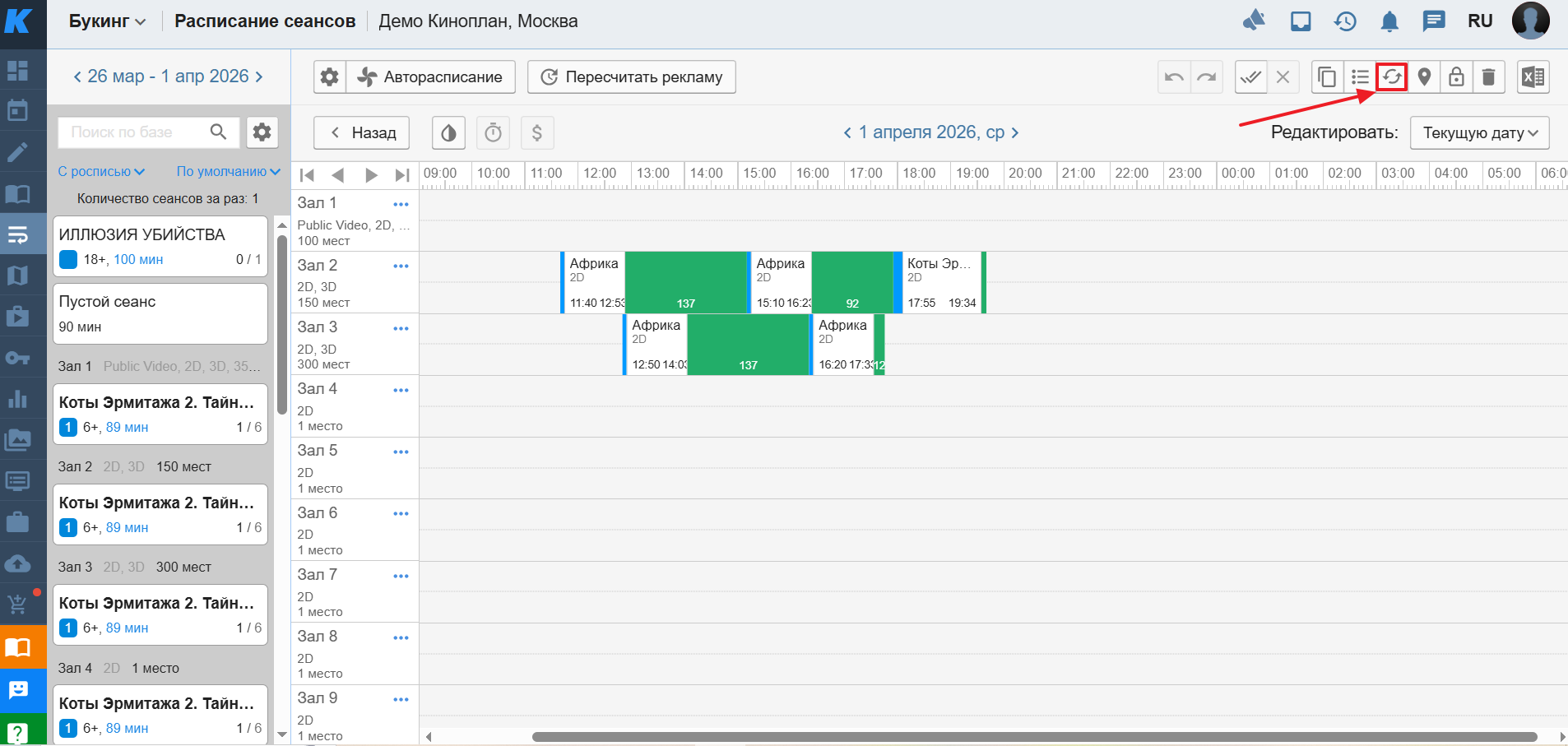The height and width of the screenshot is (746, 1568).
Task: Click the Автορасписание button
Action: (x=430, y=77)
